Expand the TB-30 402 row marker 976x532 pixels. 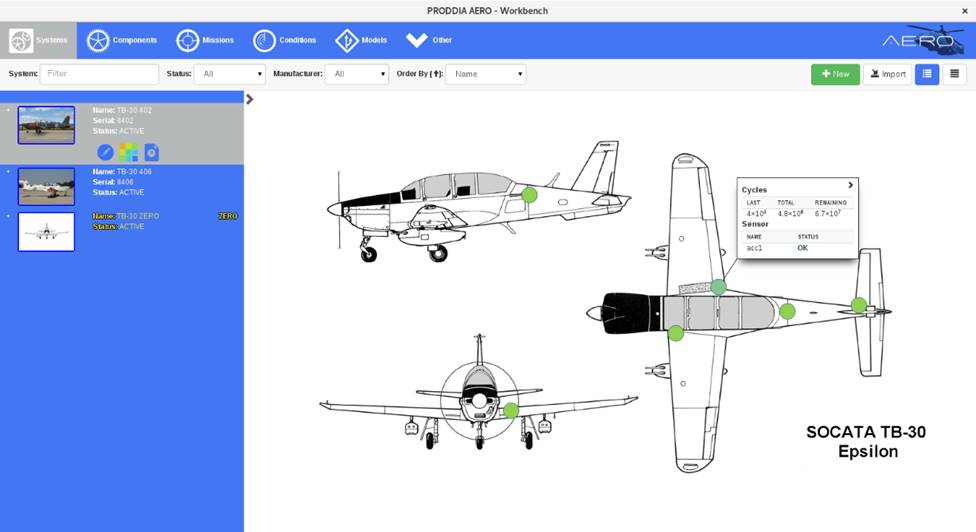[8, 110]
